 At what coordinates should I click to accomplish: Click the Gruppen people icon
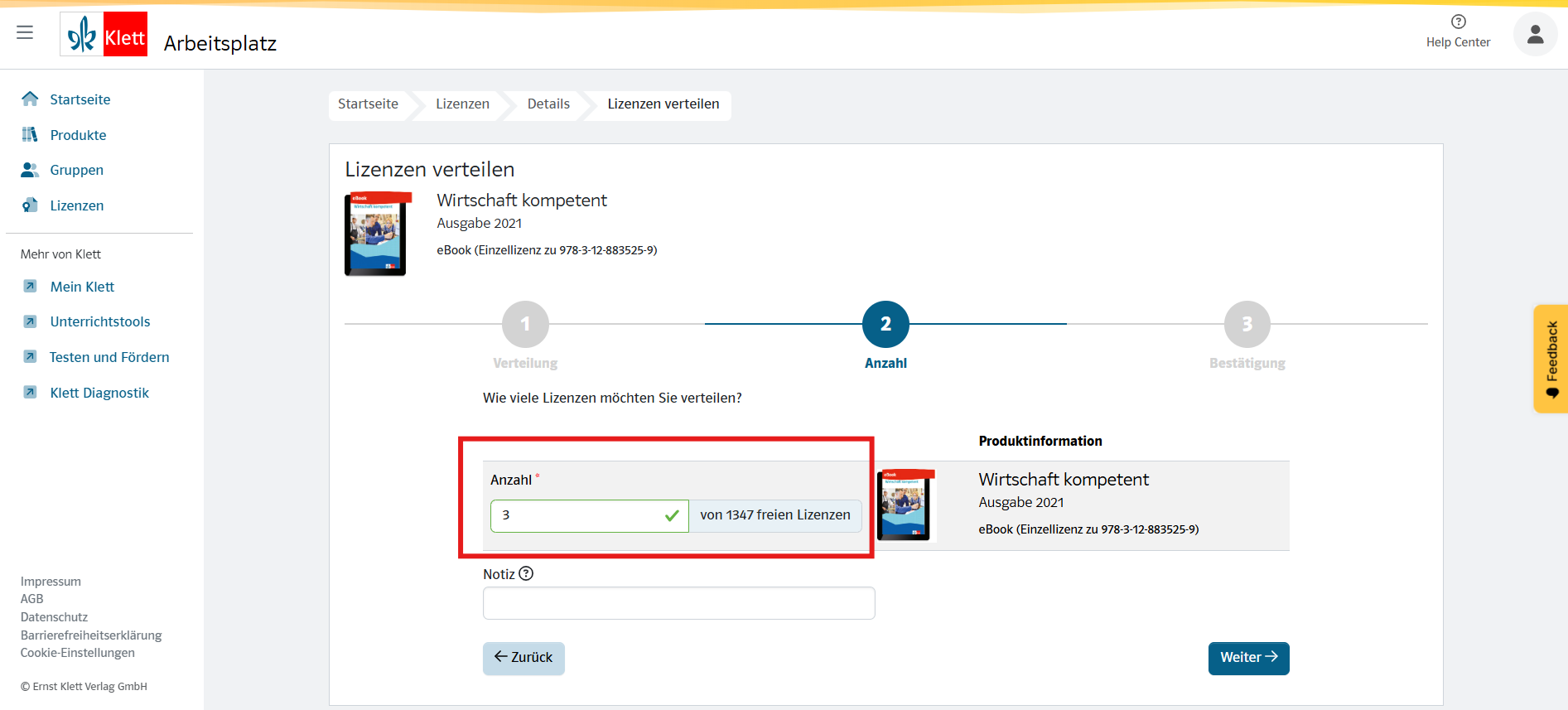tap(30, 170)
